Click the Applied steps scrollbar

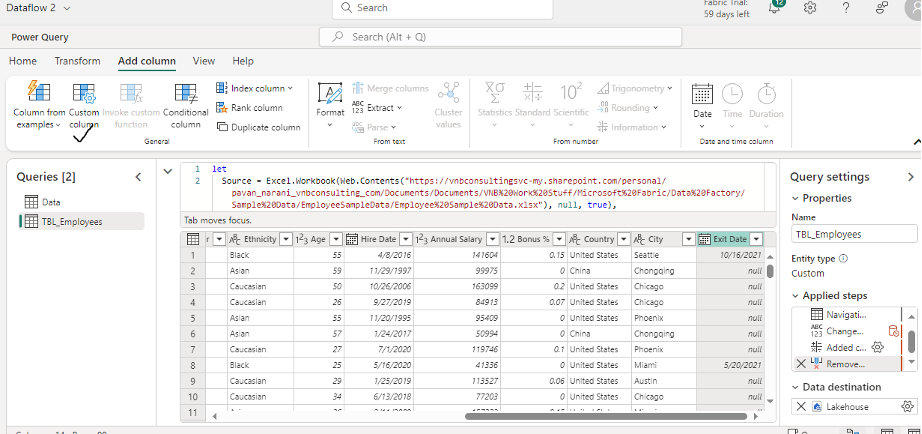911,342
